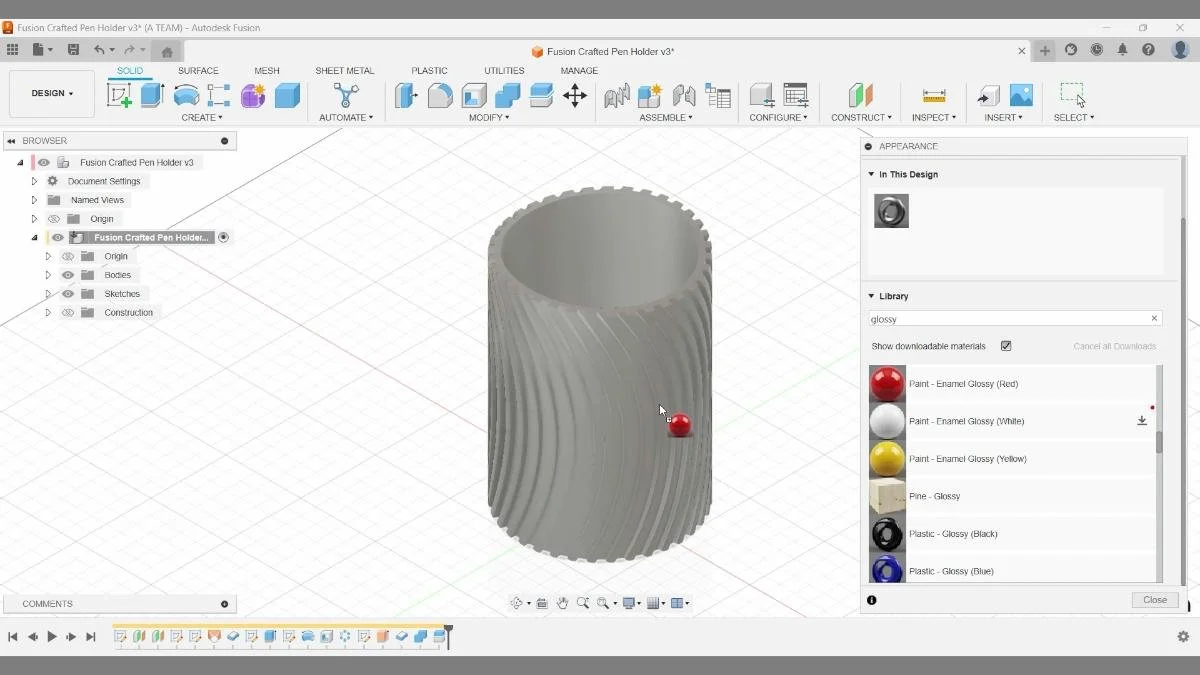Select the Paint - Enamel Glossy (Red) swatch

(x=889, y=383)
